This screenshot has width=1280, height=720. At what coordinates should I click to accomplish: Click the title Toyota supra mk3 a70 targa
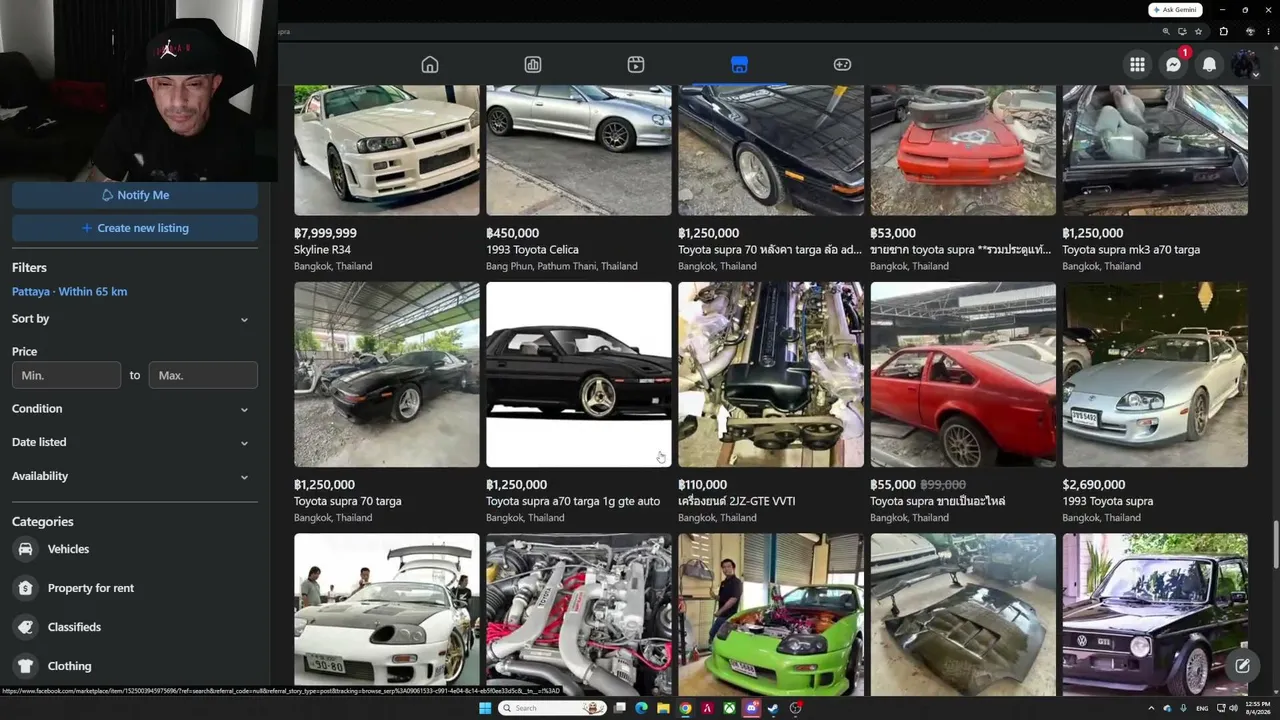pyautogui.click(x=1131, y=250)
